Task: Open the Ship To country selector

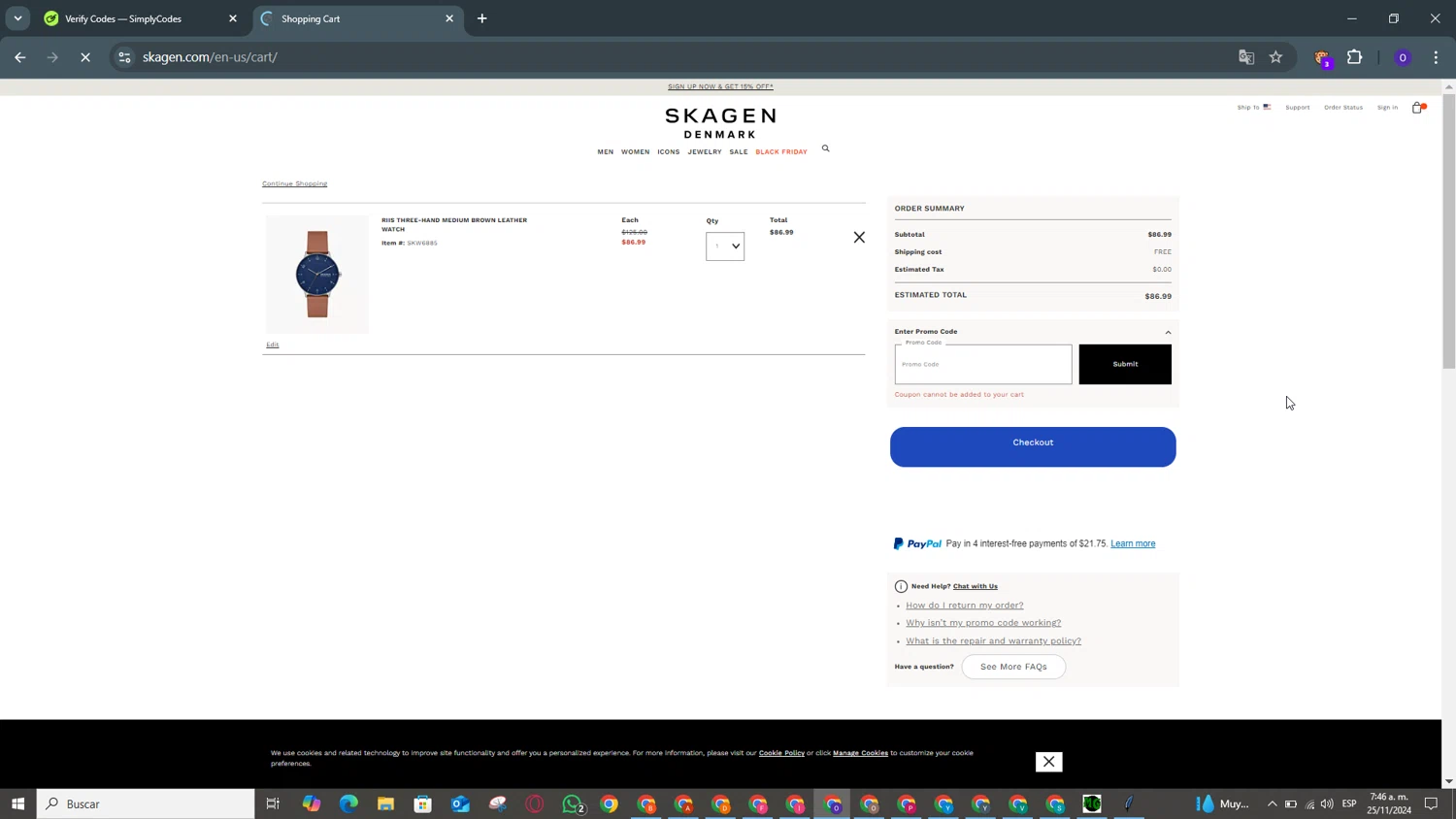Action: point(1254,107)
